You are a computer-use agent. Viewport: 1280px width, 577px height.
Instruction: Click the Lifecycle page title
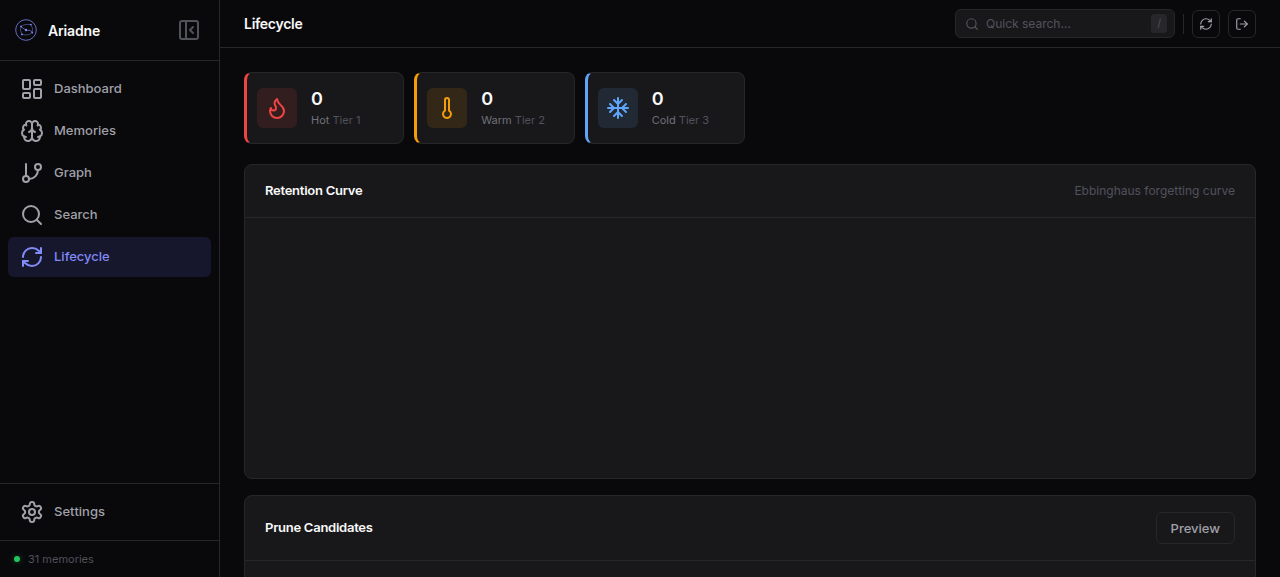(273, 24)
